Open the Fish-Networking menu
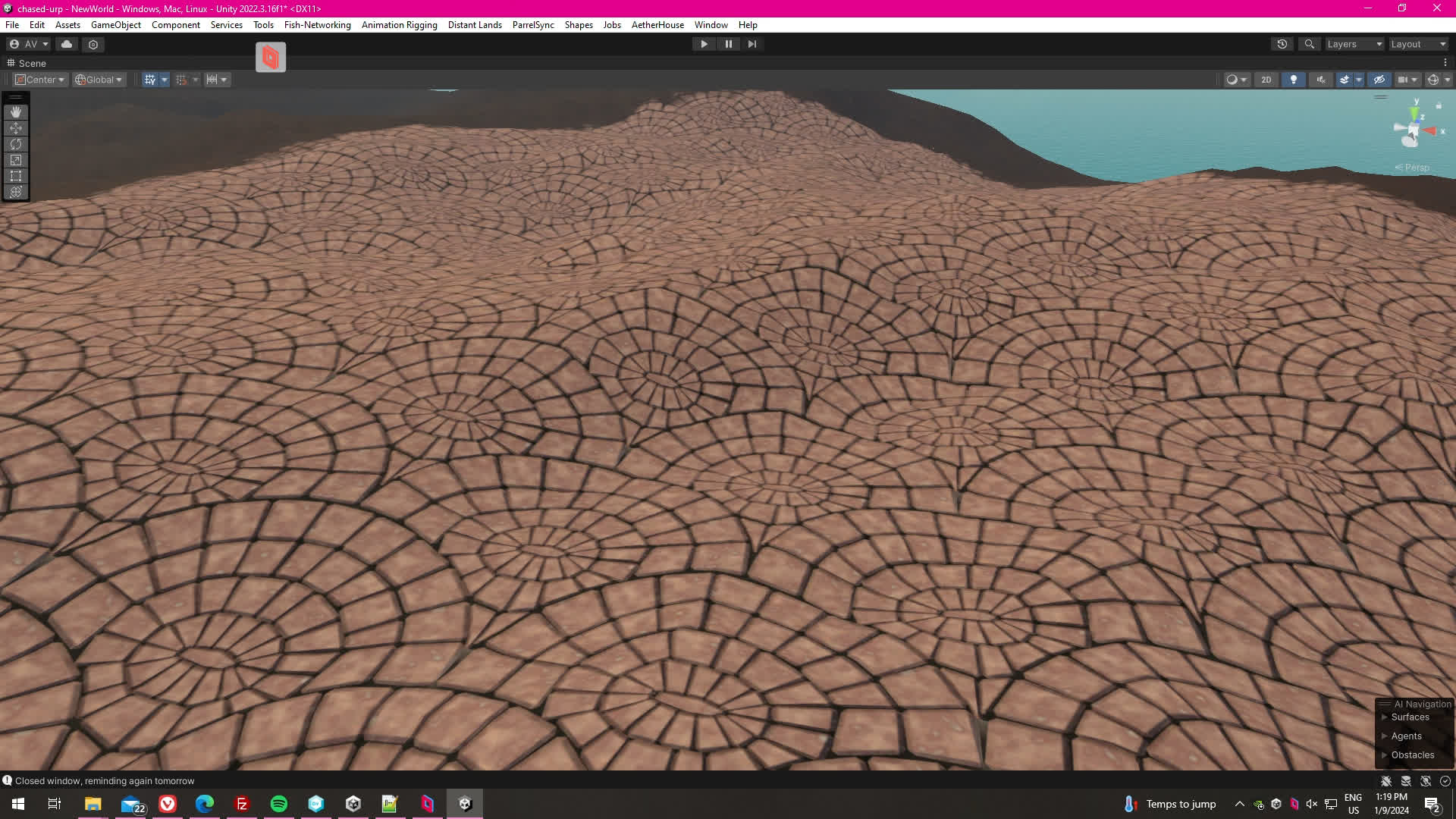The width and height of the screenshot is (1456, 819). tap(317, 25)
